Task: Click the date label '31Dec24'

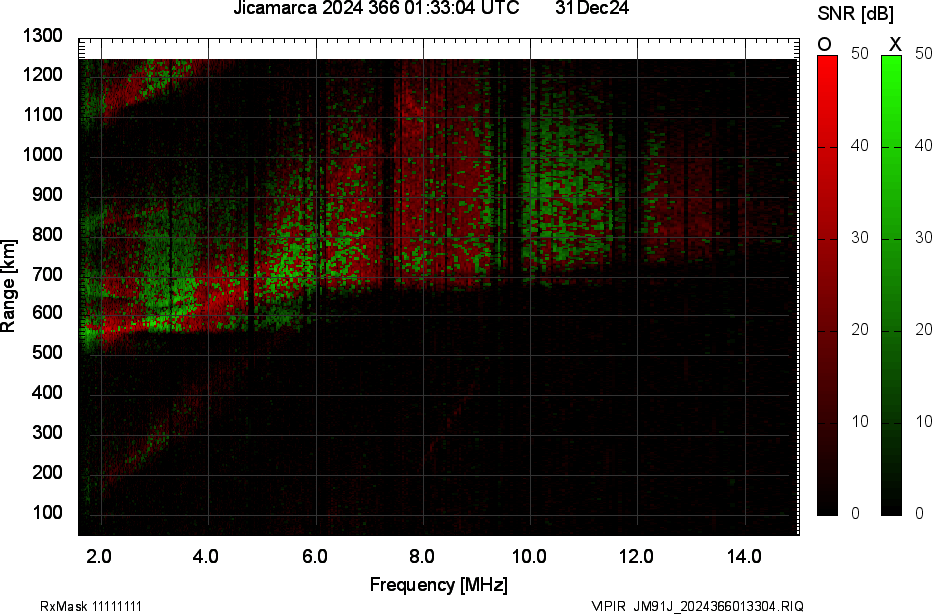Action: (x=592, y=8)
